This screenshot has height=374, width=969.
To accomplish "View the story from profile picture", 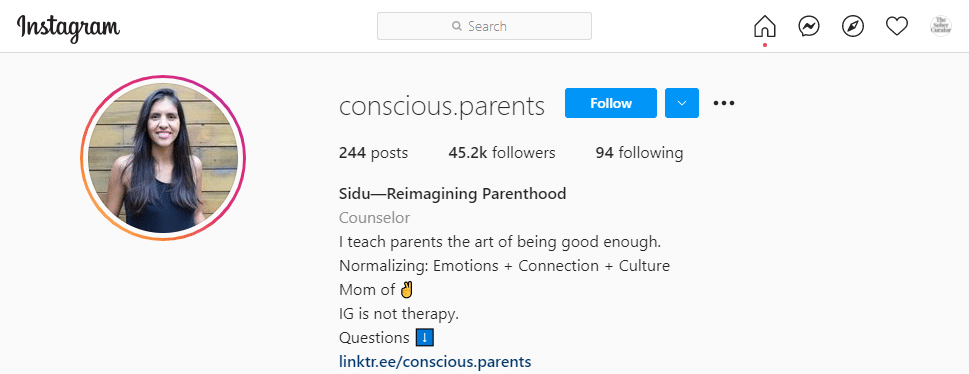I will (x=163, y=158).
